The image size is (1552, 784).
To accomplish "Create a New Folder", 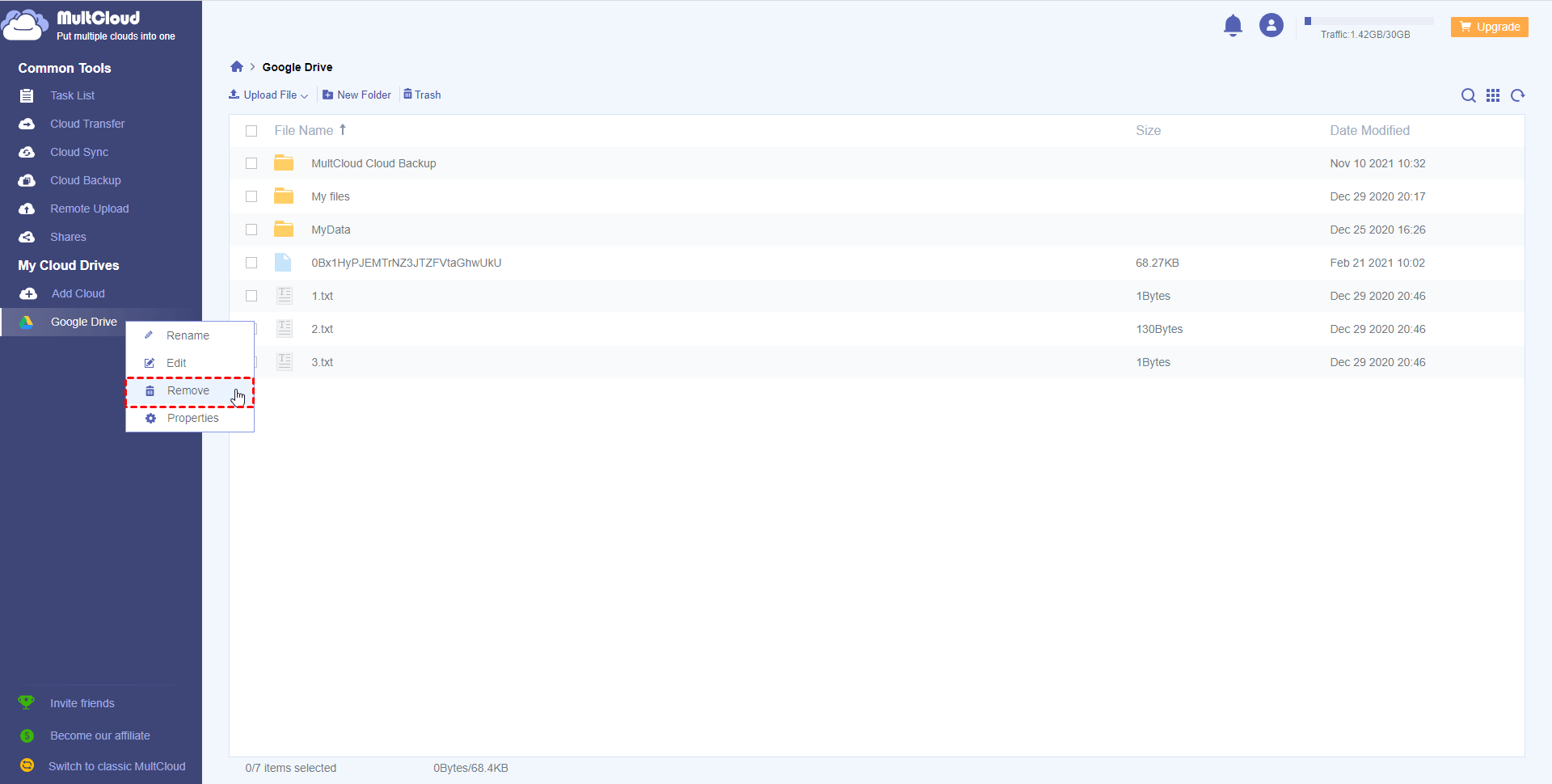I will point(356,95).
